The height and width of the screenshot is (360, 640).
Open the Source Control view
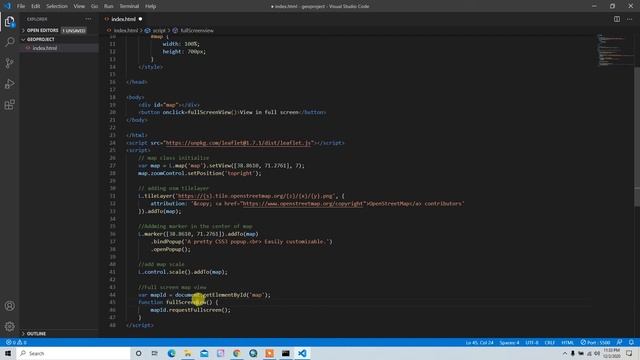coord(9,63)
